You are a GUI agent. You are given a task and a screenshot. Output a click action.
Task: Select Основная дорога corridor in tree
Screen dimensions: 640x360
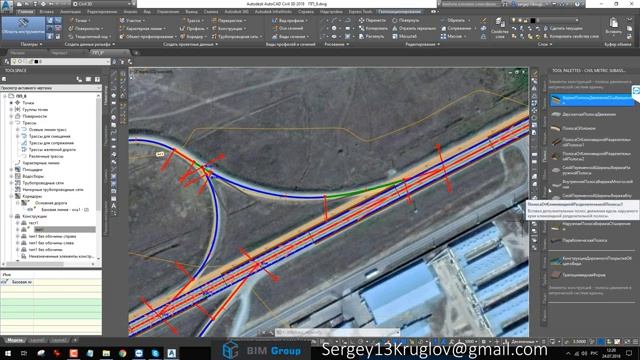(x=51, y=203)
